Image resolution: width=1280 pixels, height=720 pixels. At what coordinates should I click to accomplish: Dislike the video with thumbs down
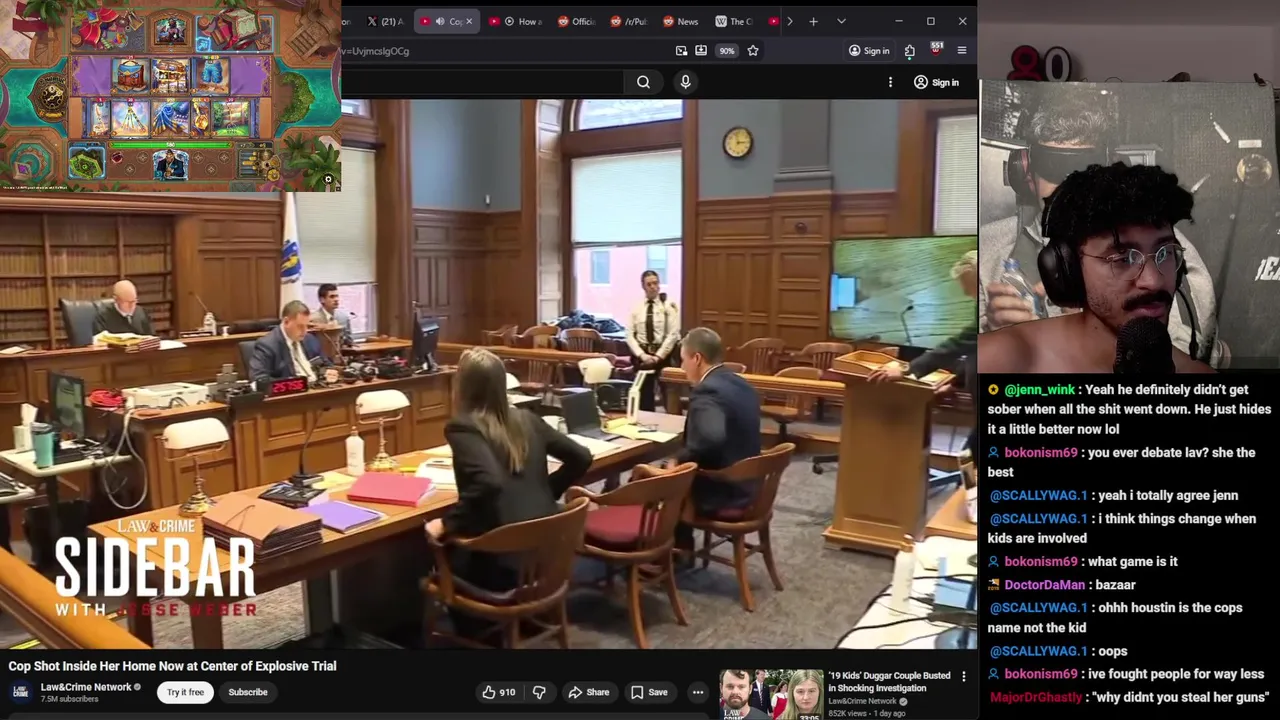[x=539, y=692]
